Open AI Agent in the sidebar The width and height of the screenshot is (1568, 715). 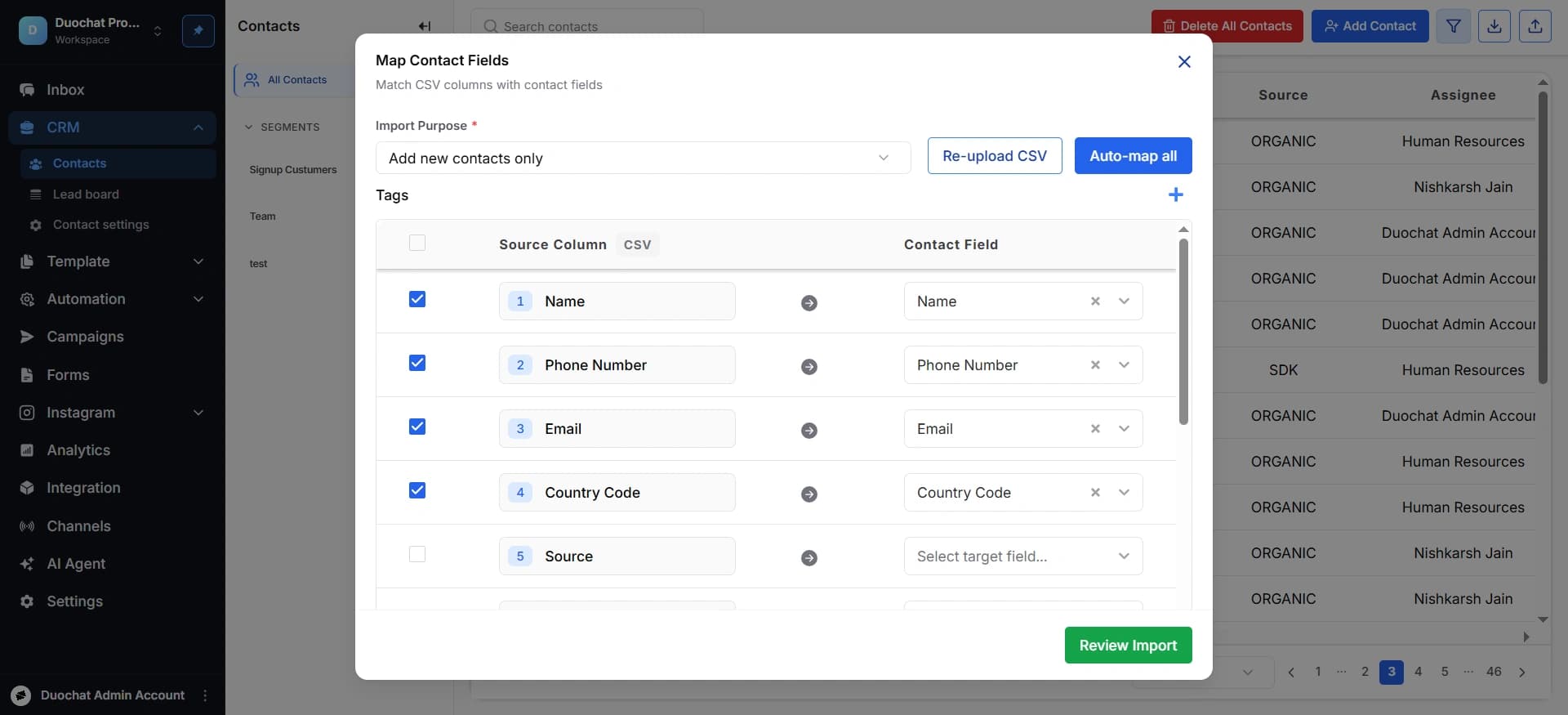[x=113, y=564]
